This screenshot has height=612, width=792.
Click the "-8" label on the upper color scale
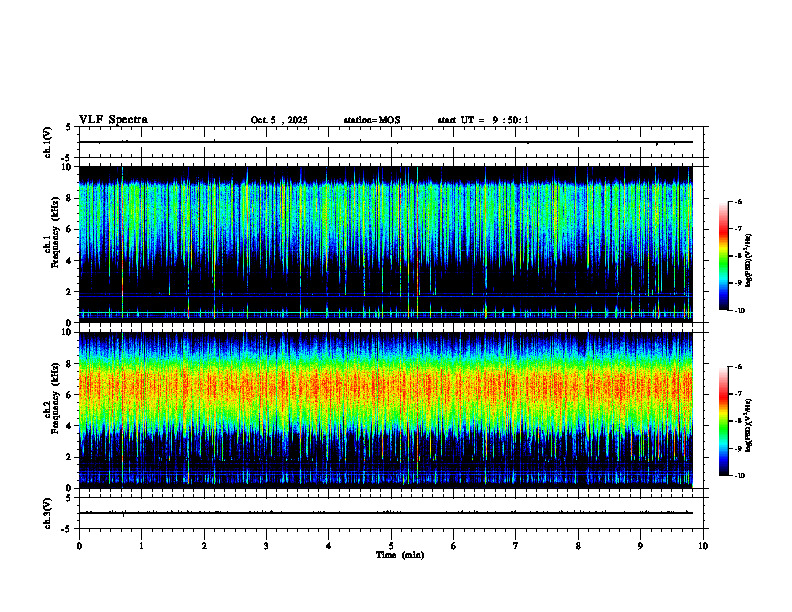[x=738, y=256]
